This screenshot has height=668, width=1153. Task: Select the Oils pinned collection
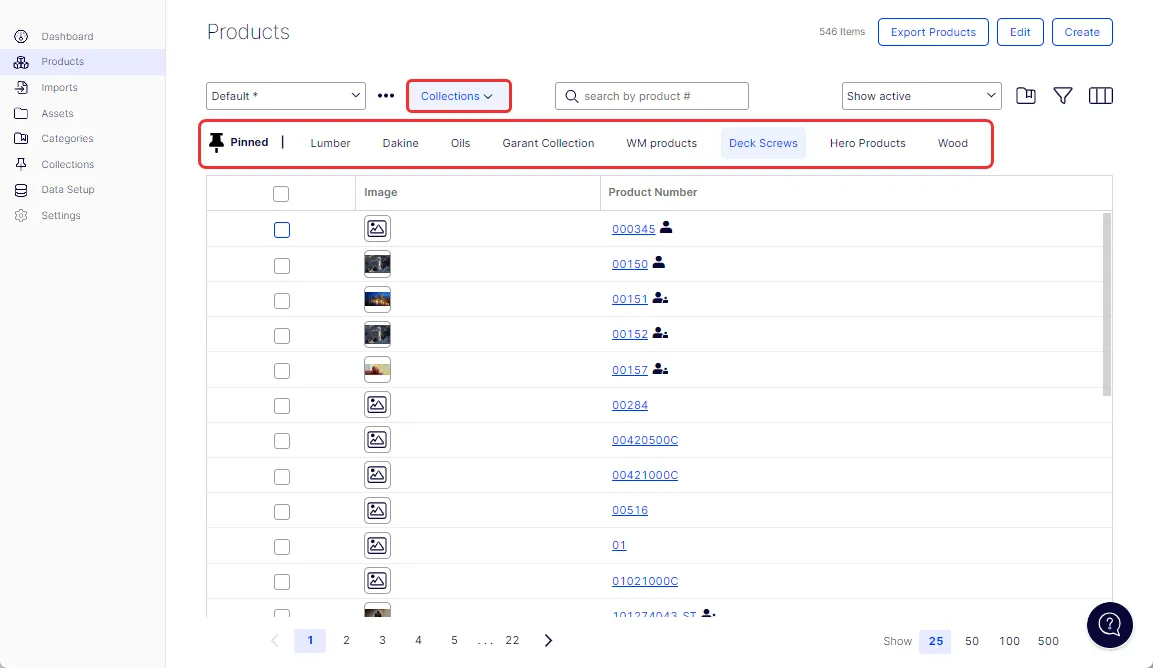pos(460,143)
